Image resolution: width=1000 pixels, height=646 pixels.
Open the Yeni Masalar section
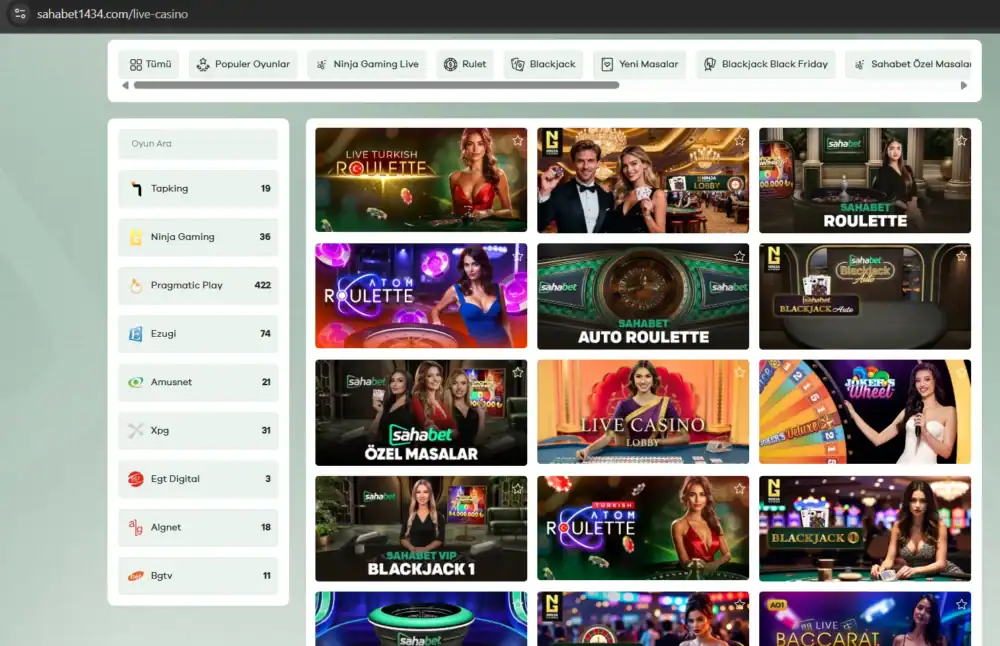coord(640,64)
